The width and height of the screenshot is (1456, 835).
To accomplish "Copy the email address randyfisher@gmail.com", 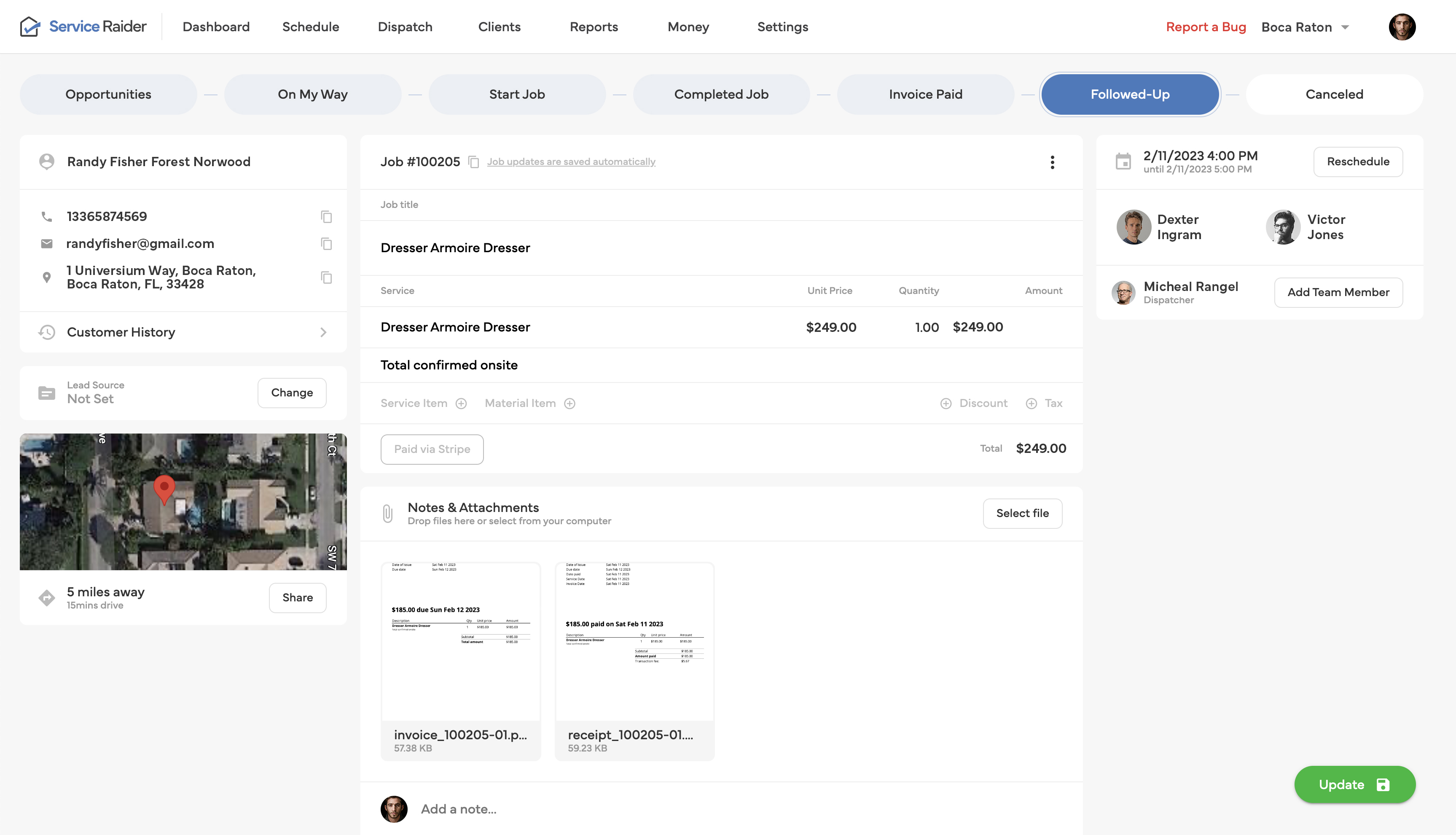I will coord(326,244).
